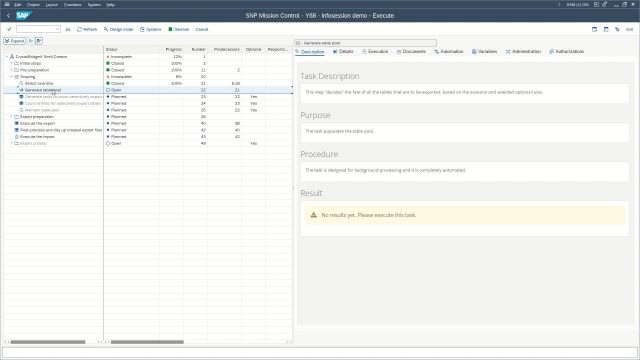Screen dimensions: 640x360
Task: Click the Execute the export task icon
Action: [17, 123]
